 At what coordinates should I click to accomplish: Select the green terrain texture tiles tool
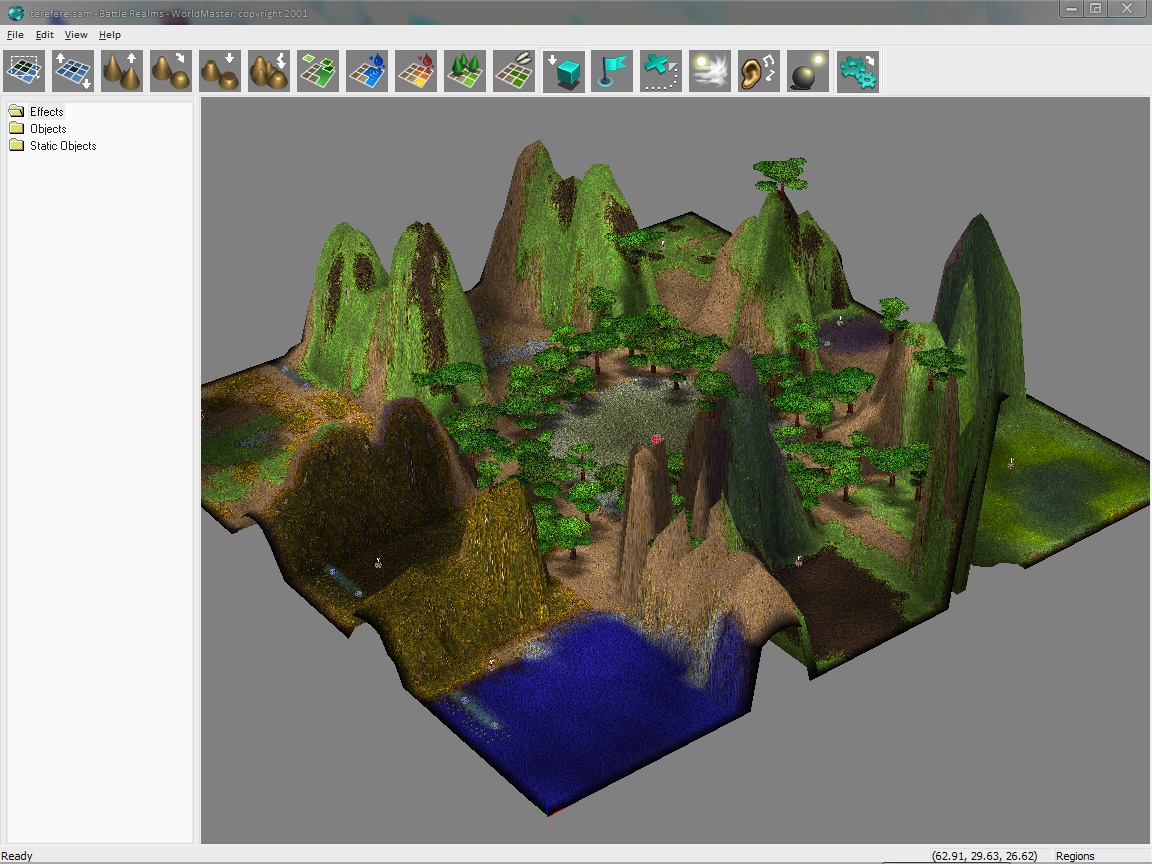318,71
